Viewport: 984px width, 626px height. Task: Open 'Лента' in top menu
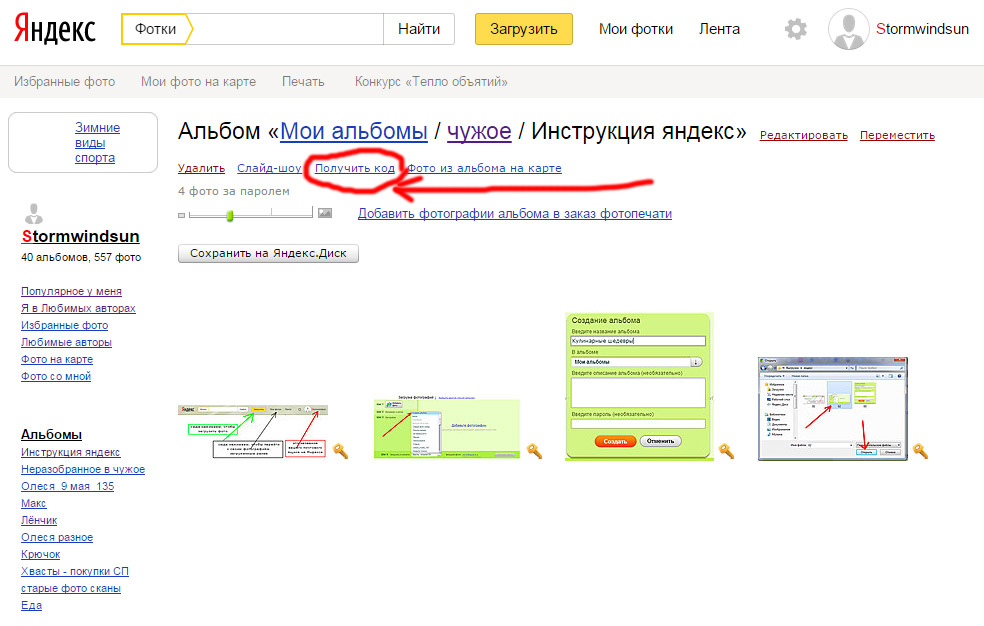tap(719, 29)
